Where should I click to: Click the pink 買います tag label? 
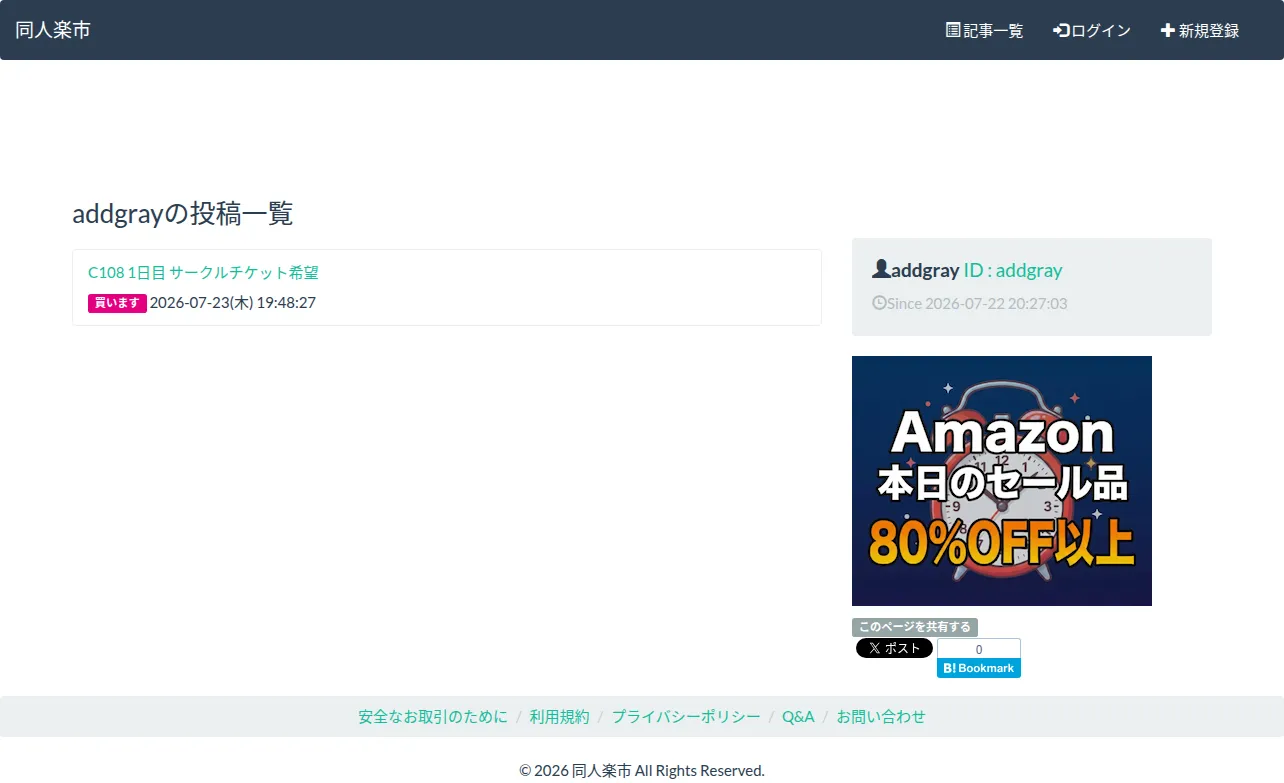coord(117,303)
